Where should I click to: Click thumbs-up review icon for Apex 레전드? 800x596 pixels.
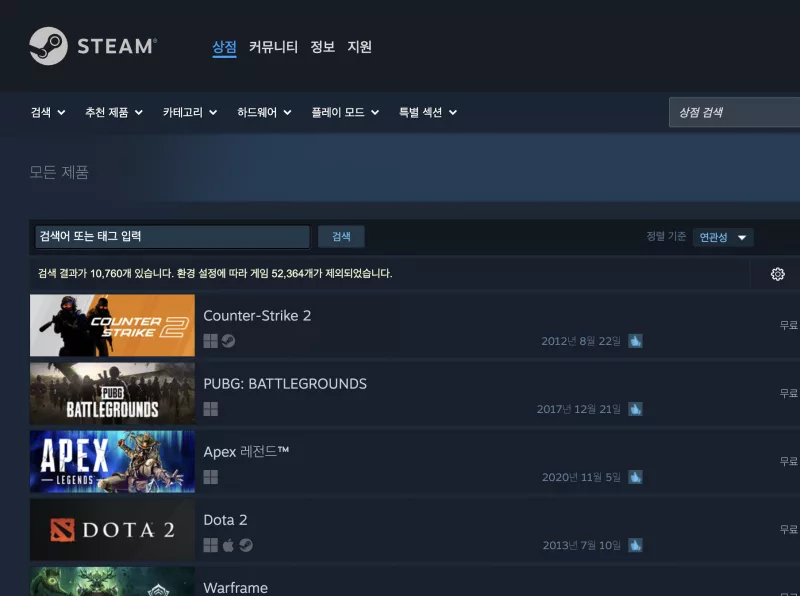click(x=635, y=477)
